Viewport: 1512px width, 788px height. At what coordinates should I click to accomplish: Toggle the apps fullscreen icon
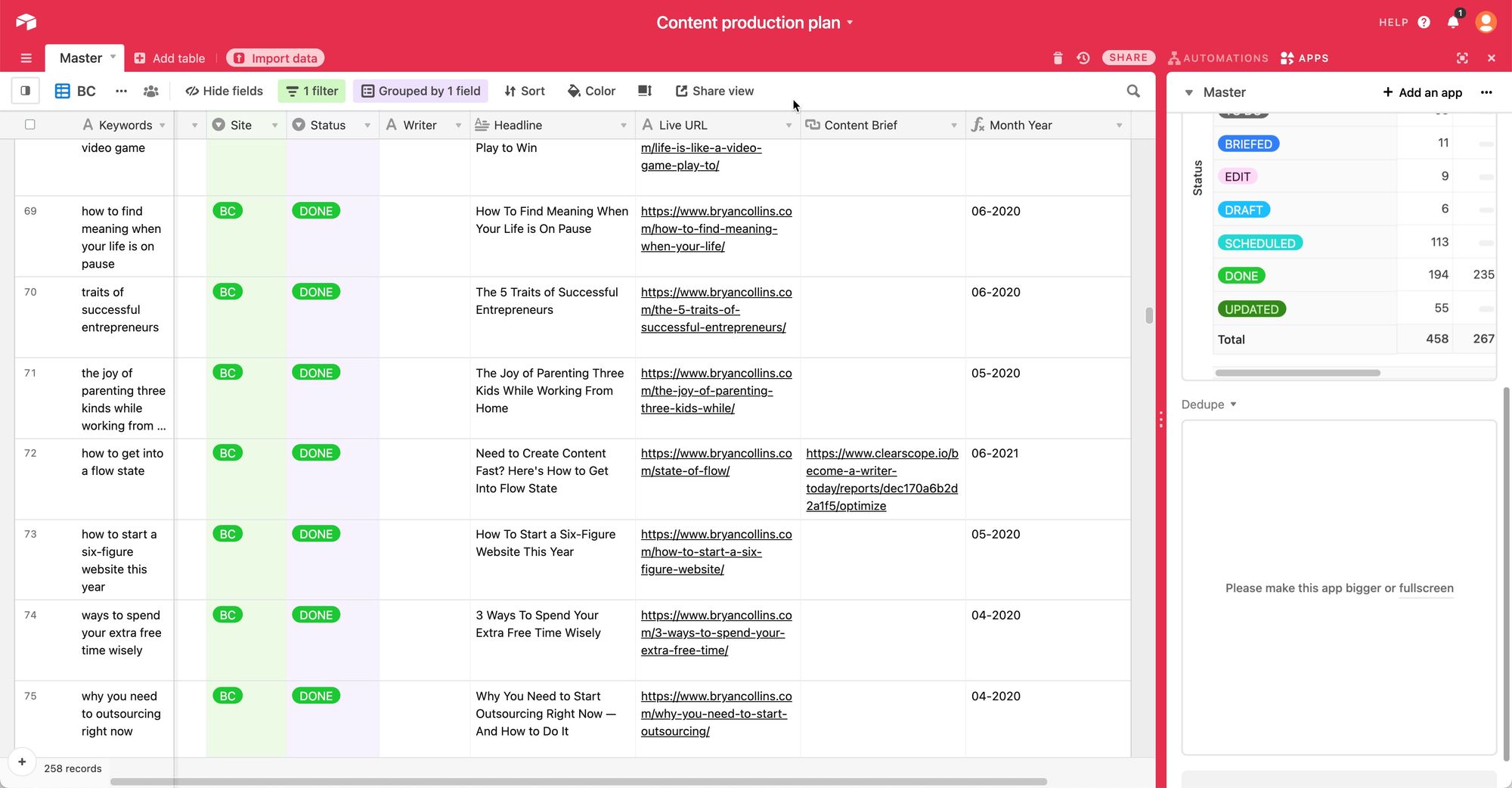(x=1462, y=58)
